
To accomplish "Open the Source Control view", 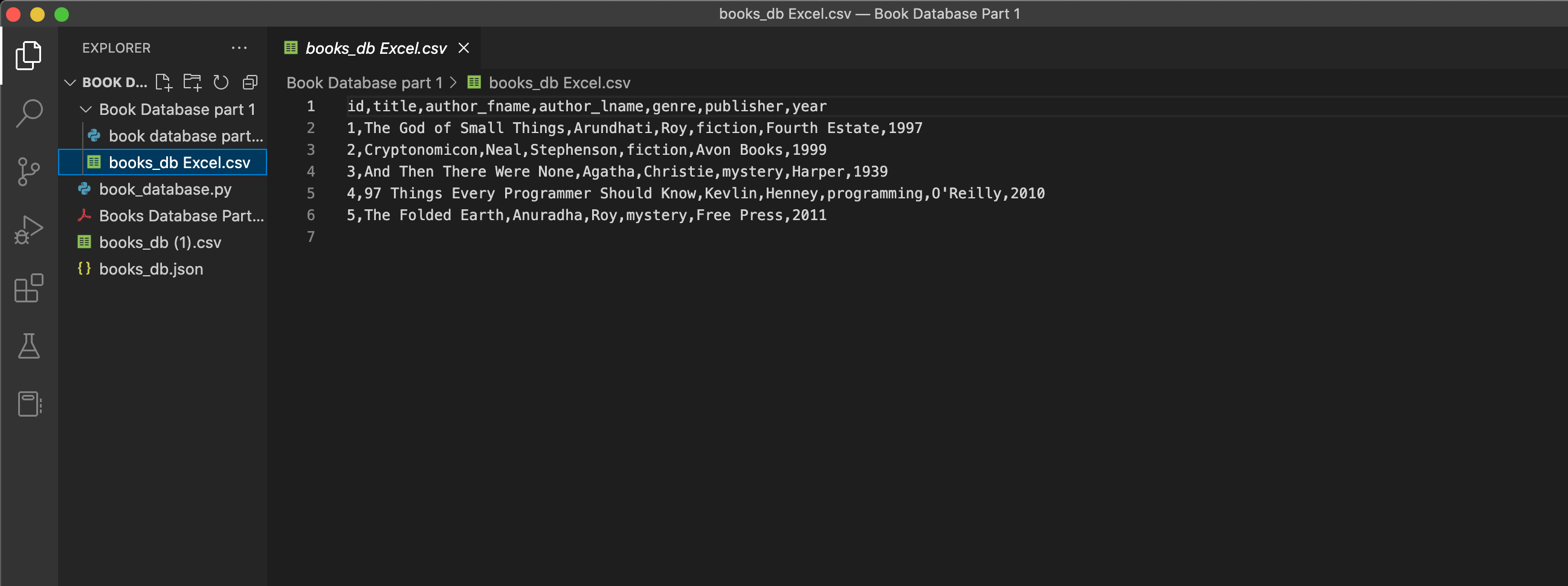I will click(28, 171).
